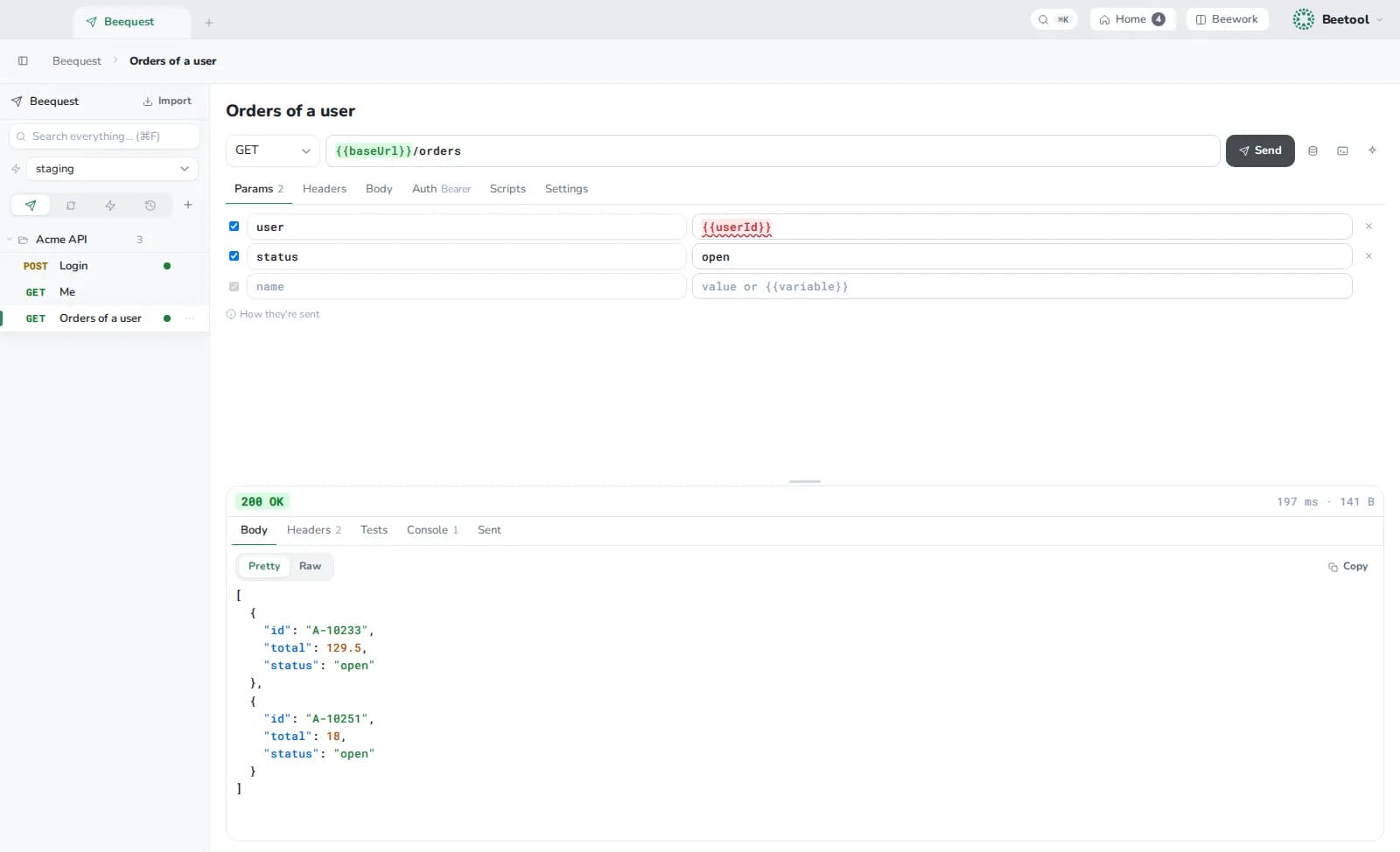Uncheck the user parameter checkbox
This screenshot has width=1400, height=852.
tap(234, 226)
